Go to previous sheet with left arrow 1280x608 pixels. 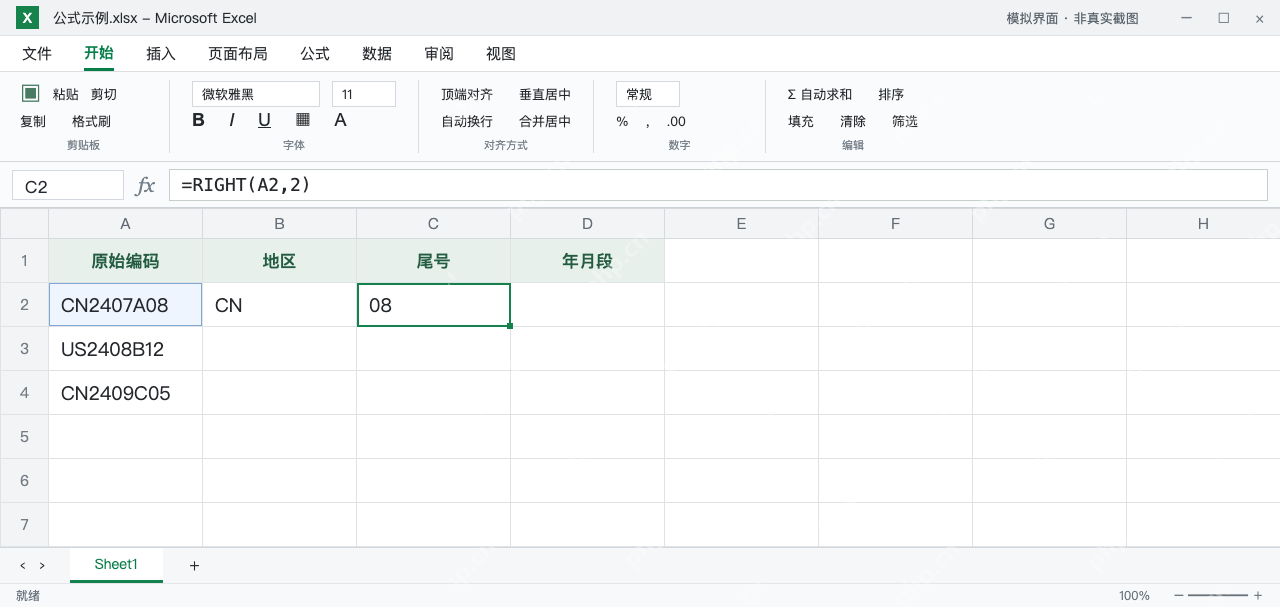pyautogui.click(x=23, y=566)
